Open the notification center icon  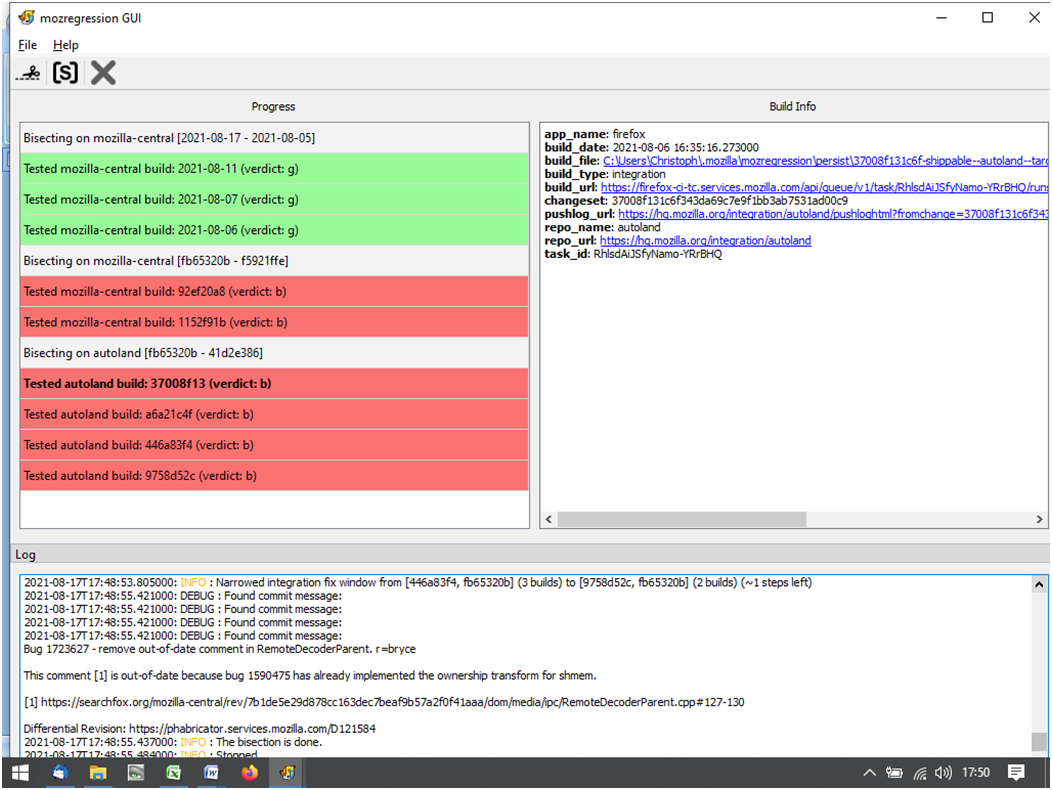pos(1016,772)
